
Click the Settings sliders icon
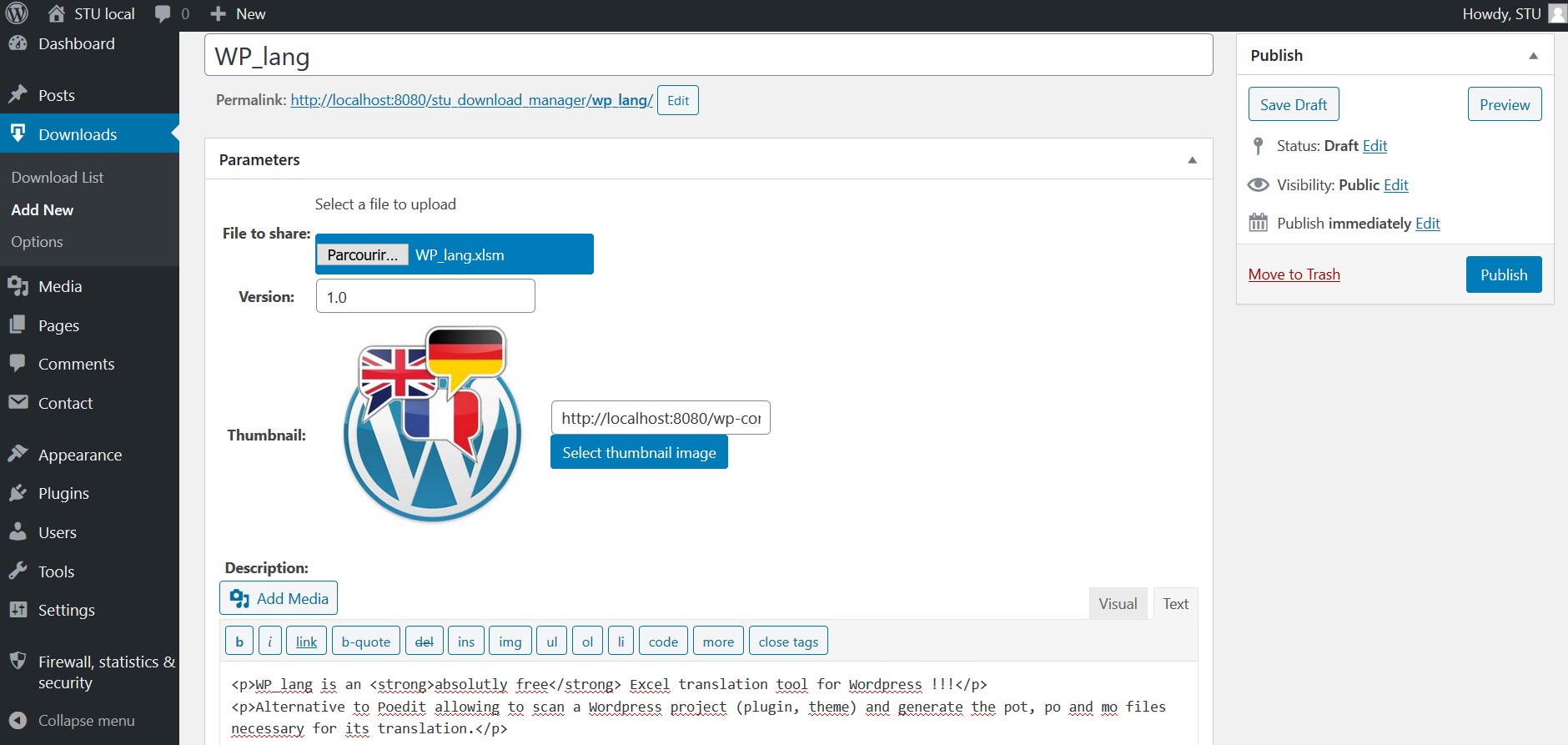18,609
